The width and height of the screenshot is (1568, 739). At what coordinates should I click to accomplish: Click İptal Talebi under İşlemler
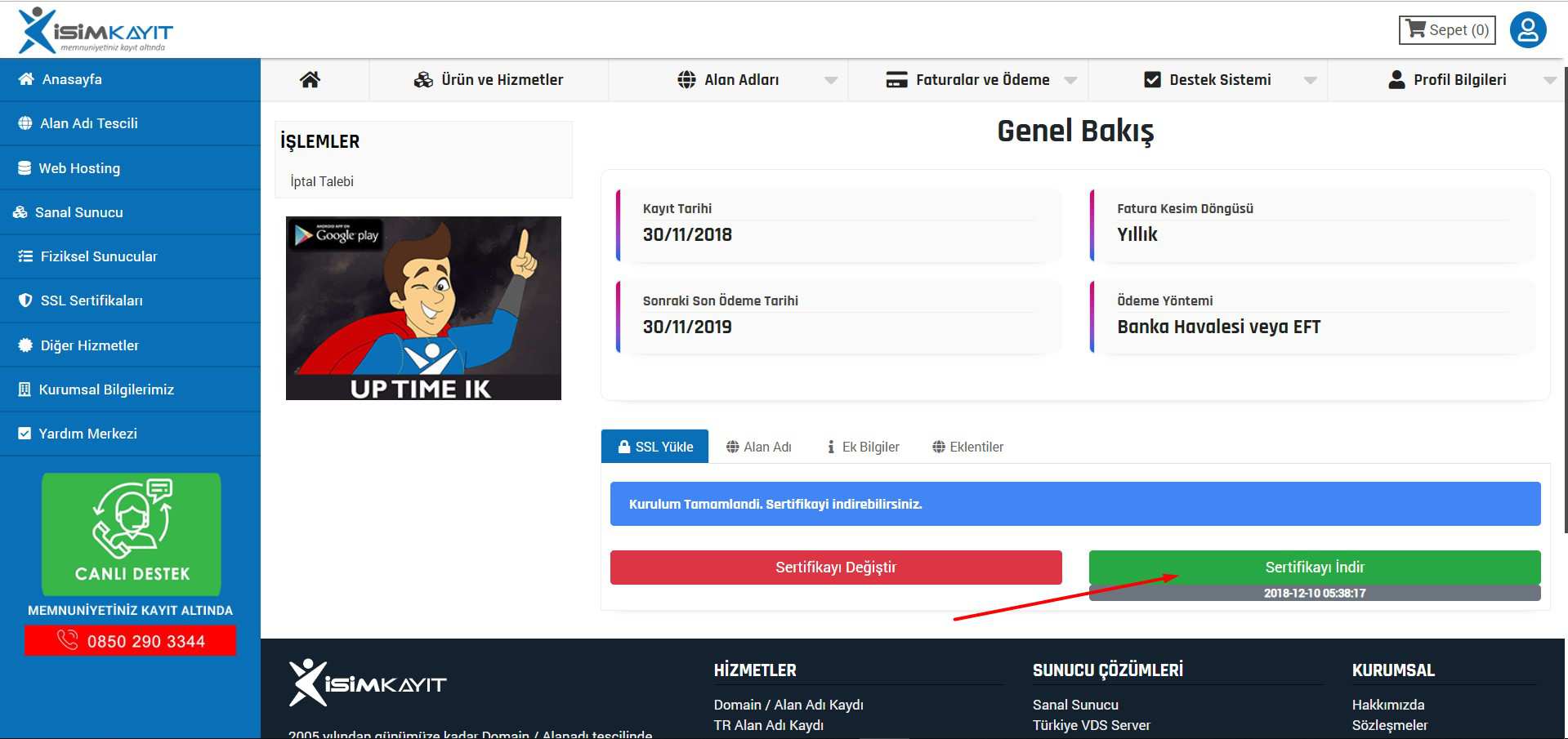(x=322, y=181)
